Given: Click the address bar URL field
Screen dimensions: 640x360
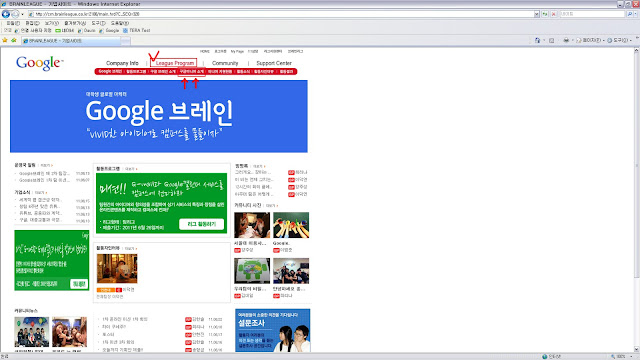Looking at the screenshot, I should (281, 14).
